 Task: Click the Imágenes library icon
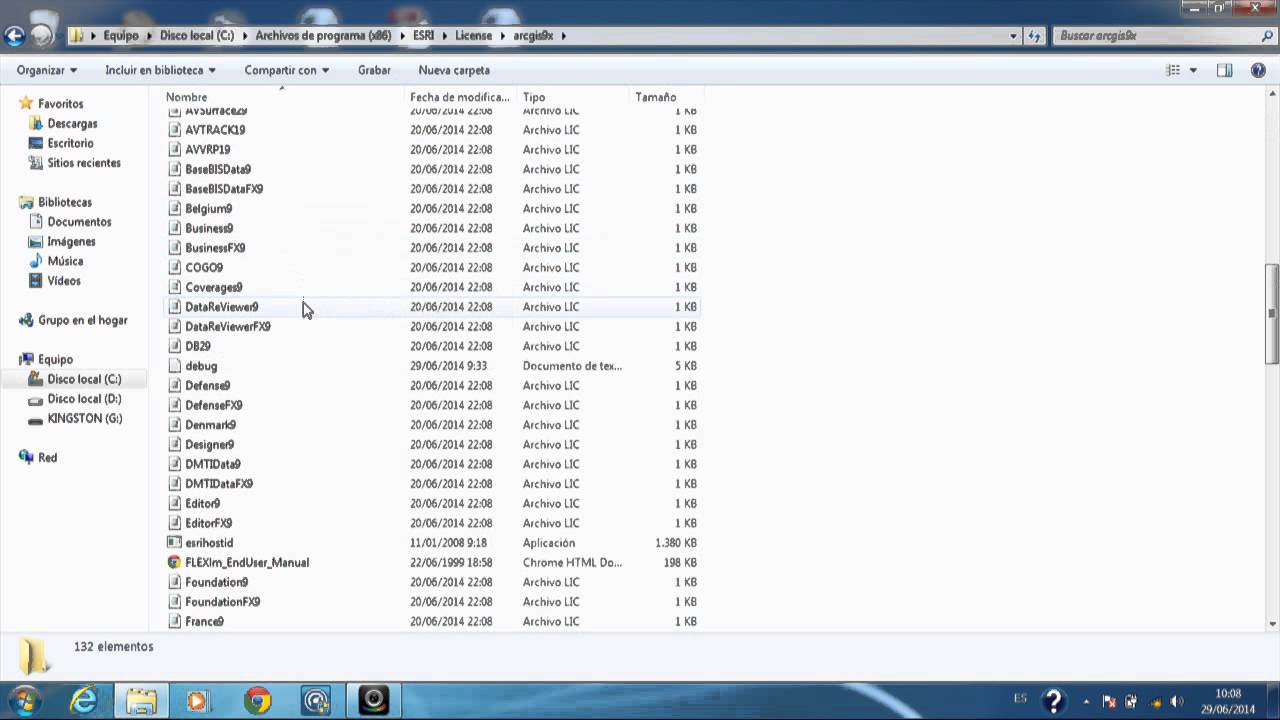[x=36, y=242]
